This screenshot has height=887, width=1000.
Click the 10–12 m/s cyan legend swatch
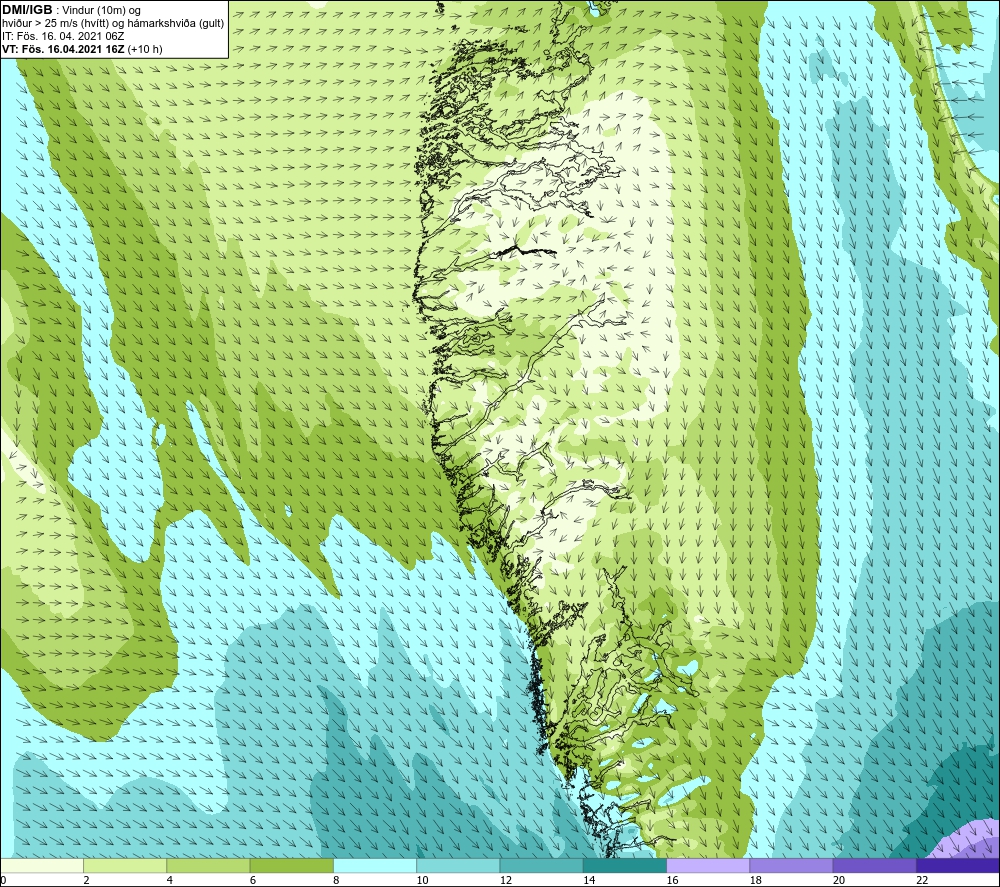[x=458, y=866]
